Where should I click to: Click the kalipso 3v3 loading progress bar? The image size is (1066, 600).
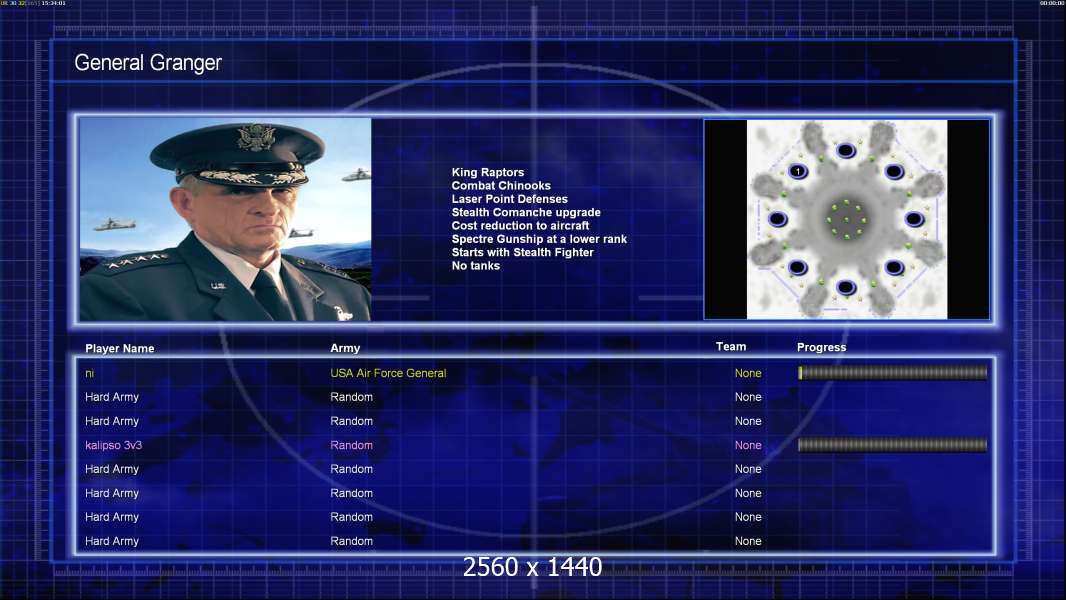[x=892, y=445]
